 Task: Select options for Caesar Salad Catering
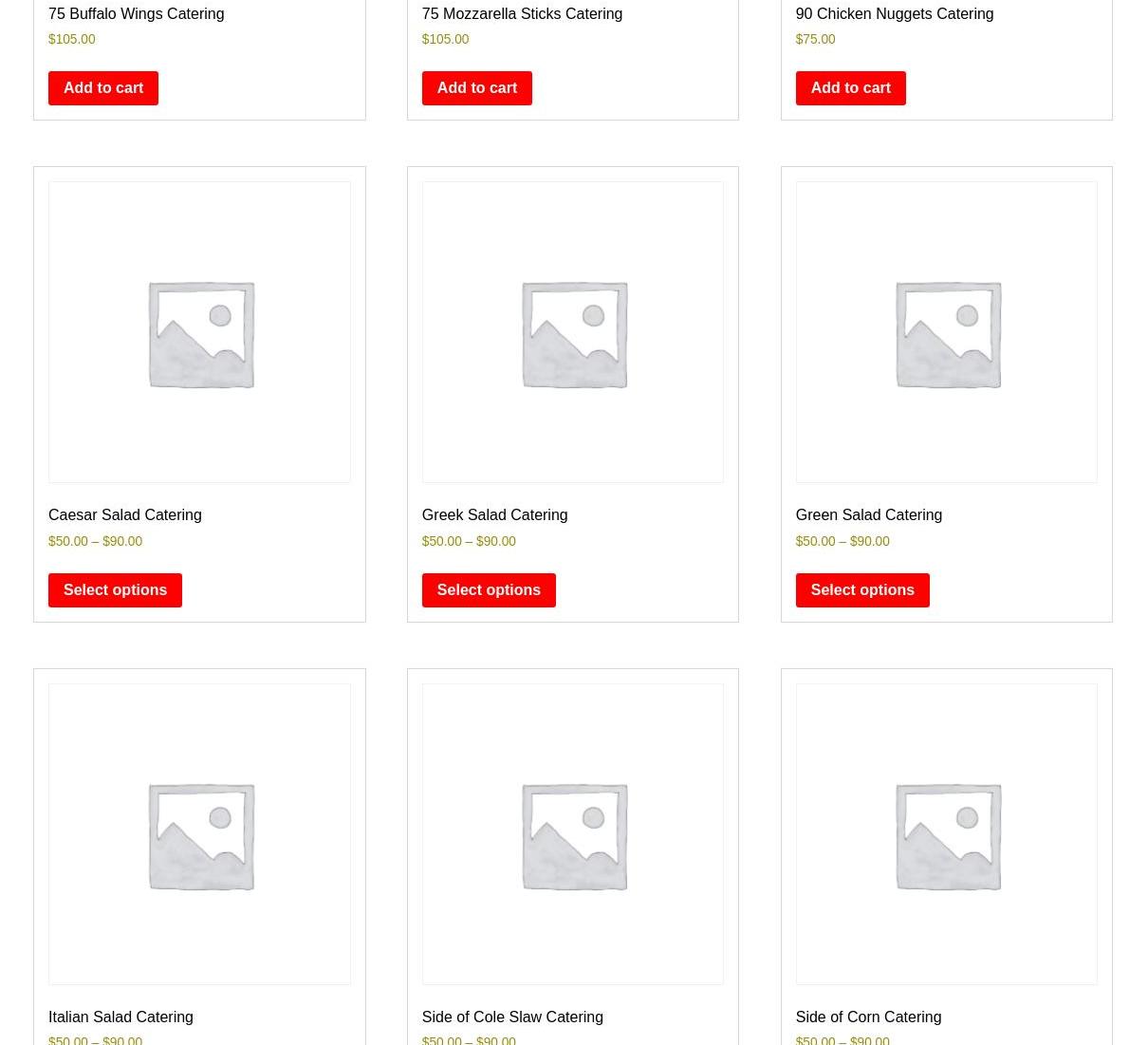pyautogui.click(x=115, y=590)
